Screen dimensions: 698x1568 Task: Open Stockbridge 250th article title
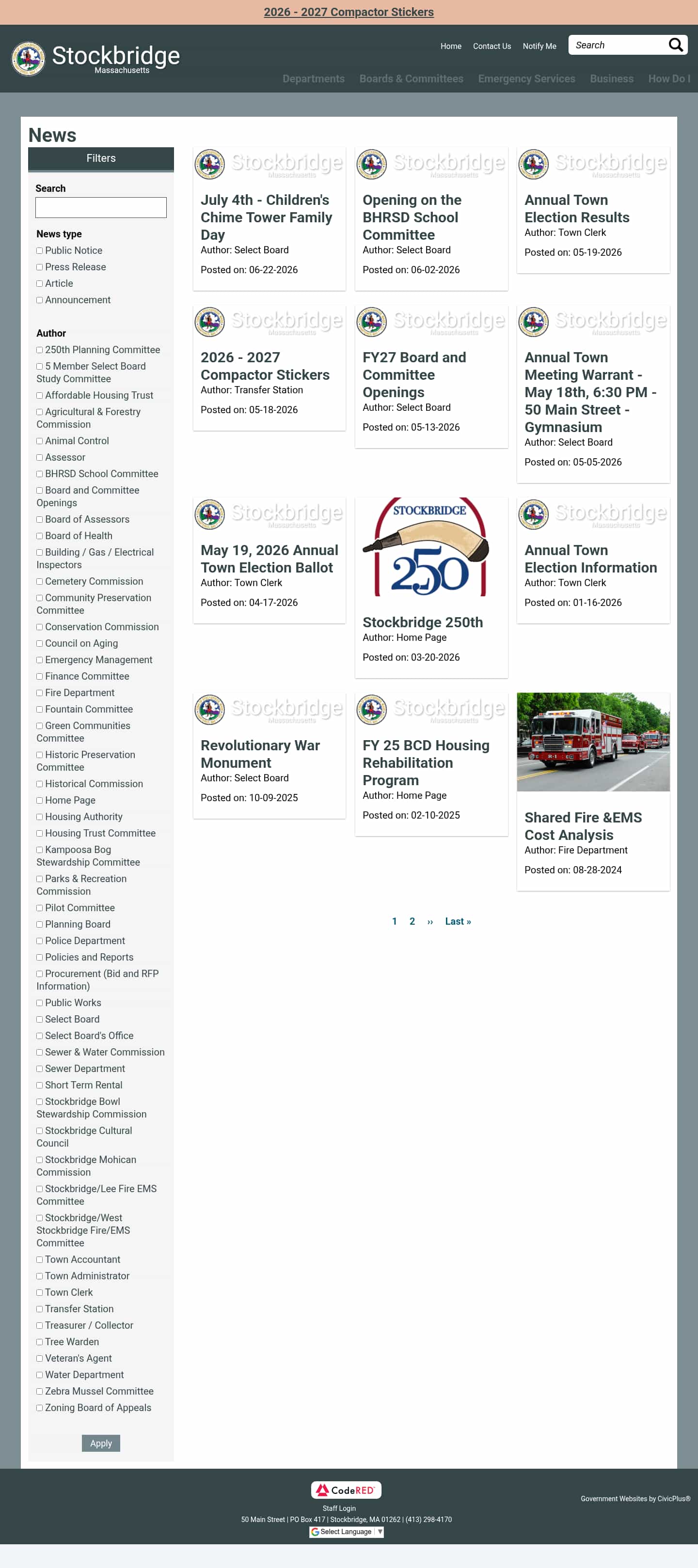click(x=423, y=622)
